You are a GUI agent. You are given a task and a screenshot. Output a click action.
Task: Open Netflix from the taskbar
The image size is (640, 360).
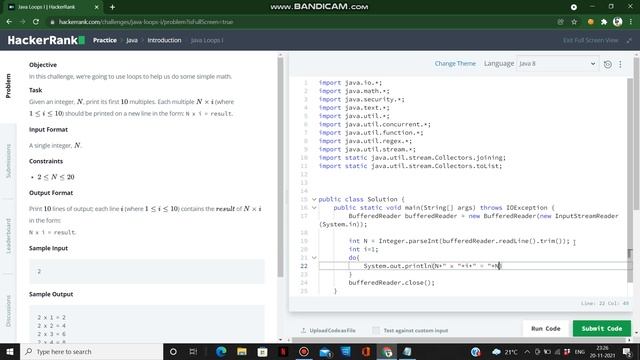click(283, 351)
